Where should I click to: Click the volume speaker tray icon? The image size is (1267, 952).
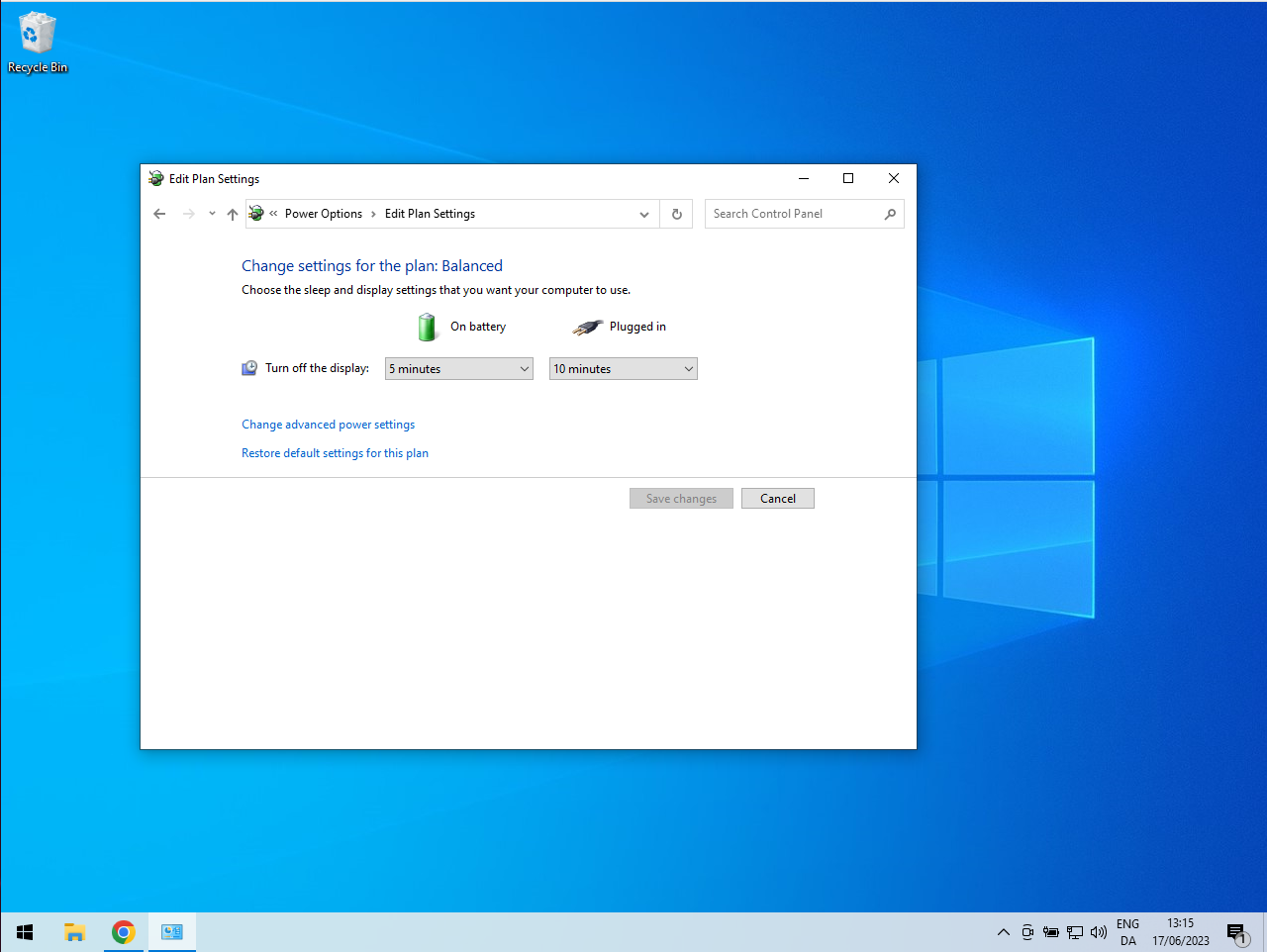pyautogui.click(x=1098, y=932)
